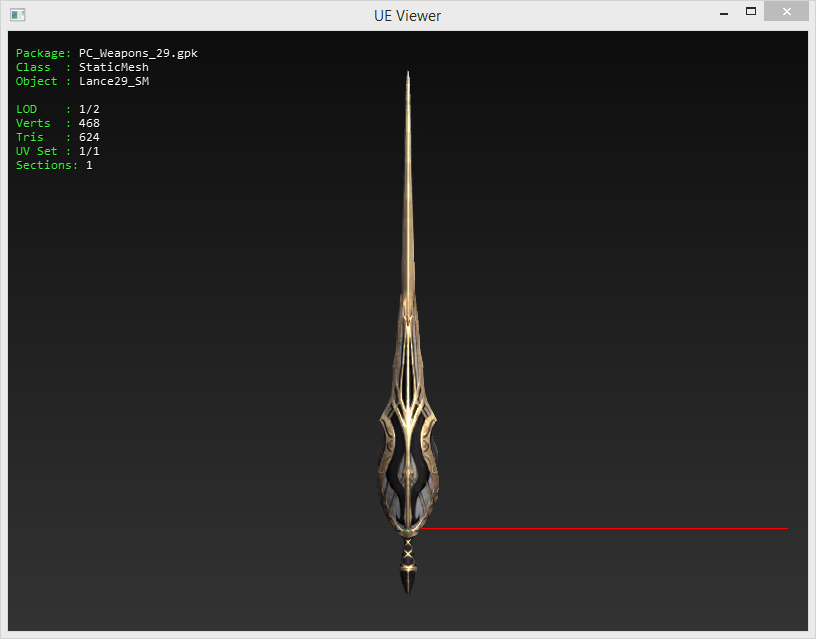Click the StaticMesh class value
Viewport: 816px width, 639px height.
pyautogui.click(x=113, y=67)
